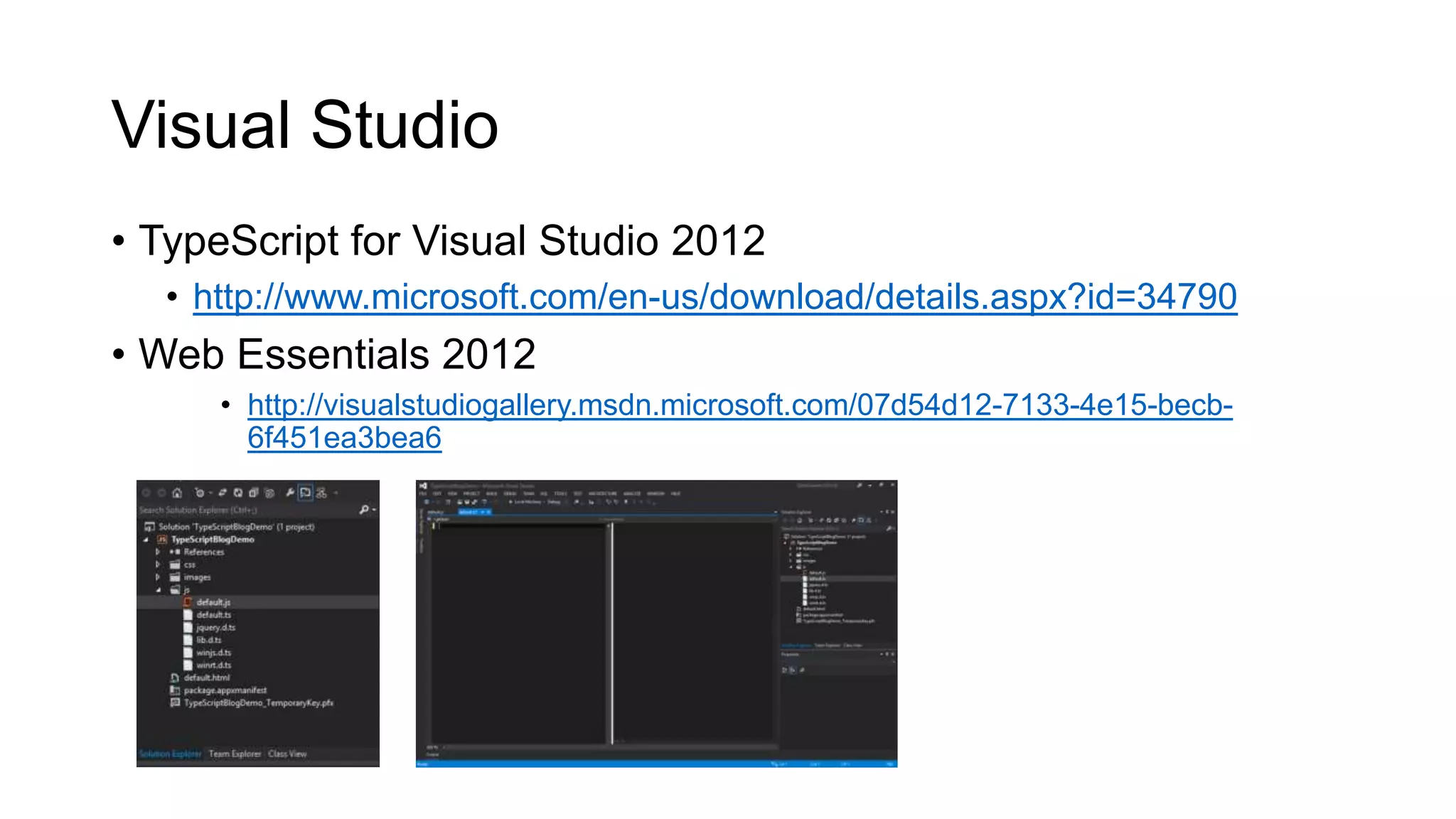Collapse the js folder
The width and height of the screenshot is (1456, 819).
click(158, 590)
